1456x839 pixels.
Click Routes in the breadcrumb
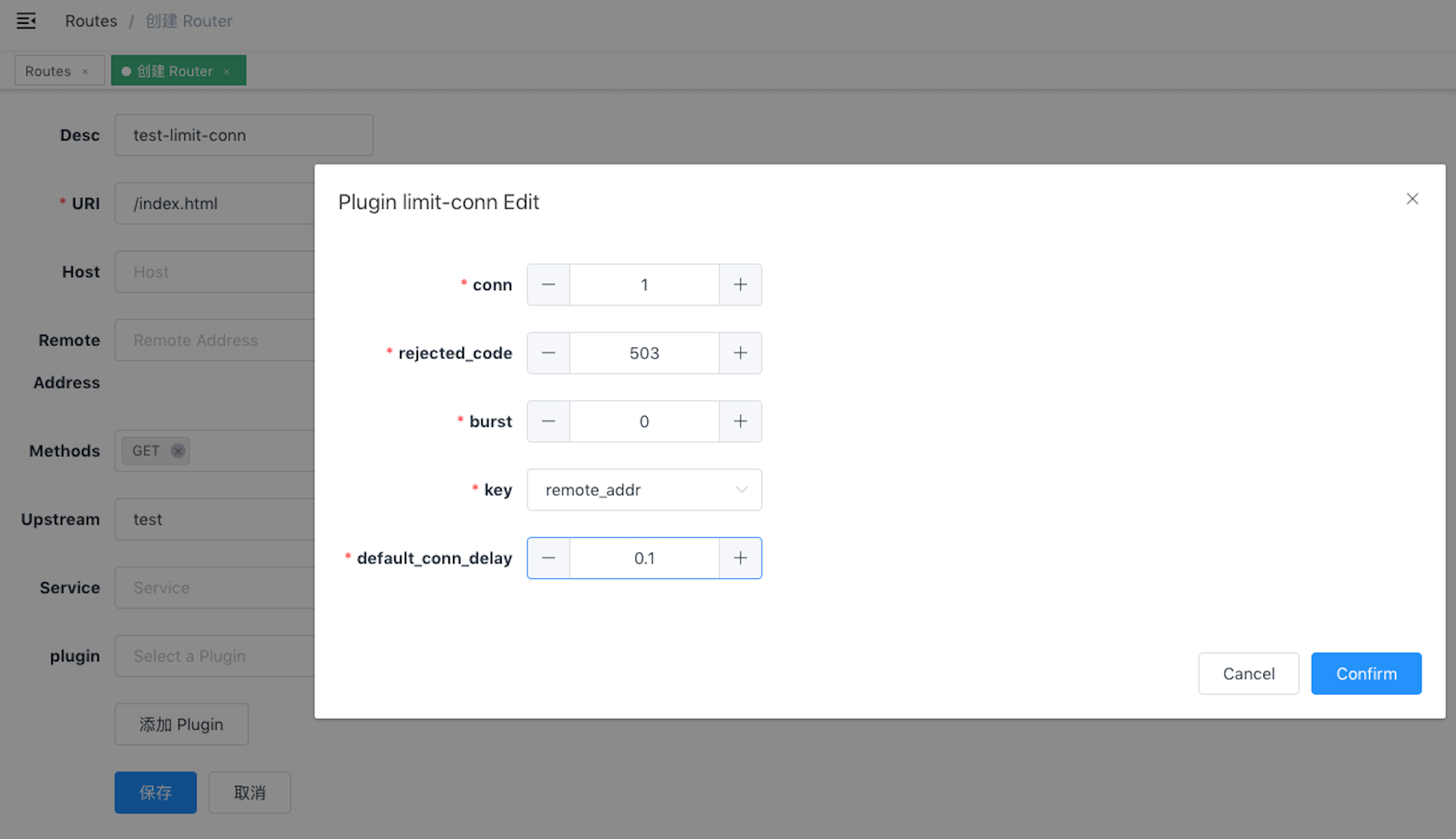(91, 21)
